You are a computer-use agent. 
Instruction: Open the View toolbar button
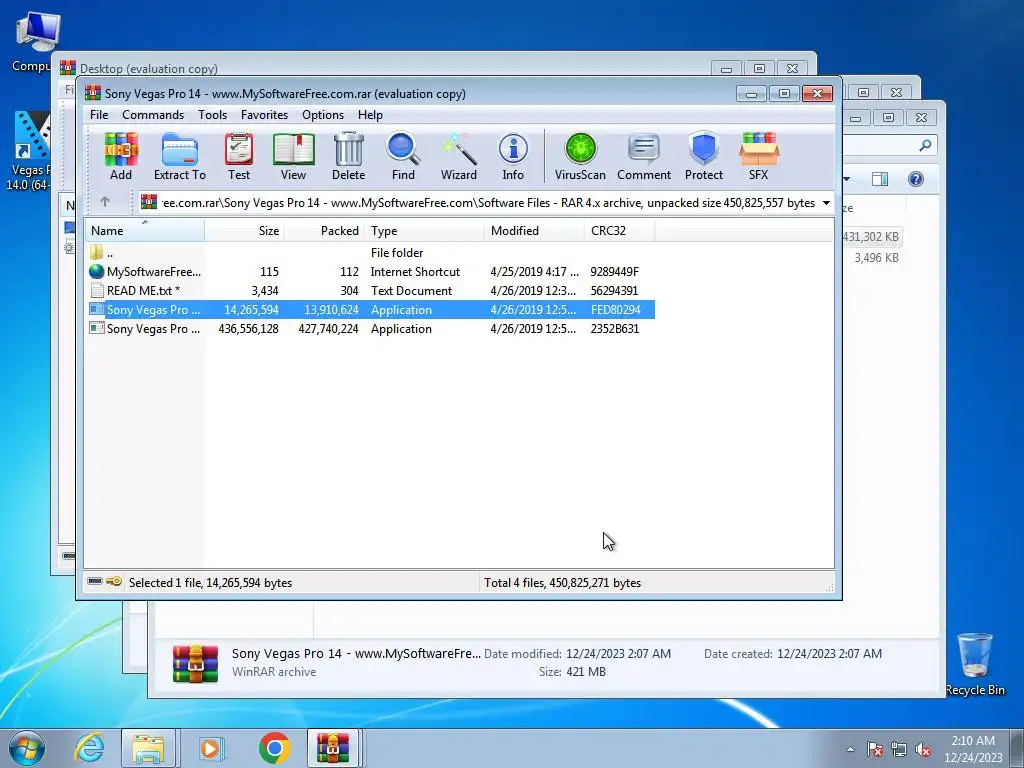[293, 157]
